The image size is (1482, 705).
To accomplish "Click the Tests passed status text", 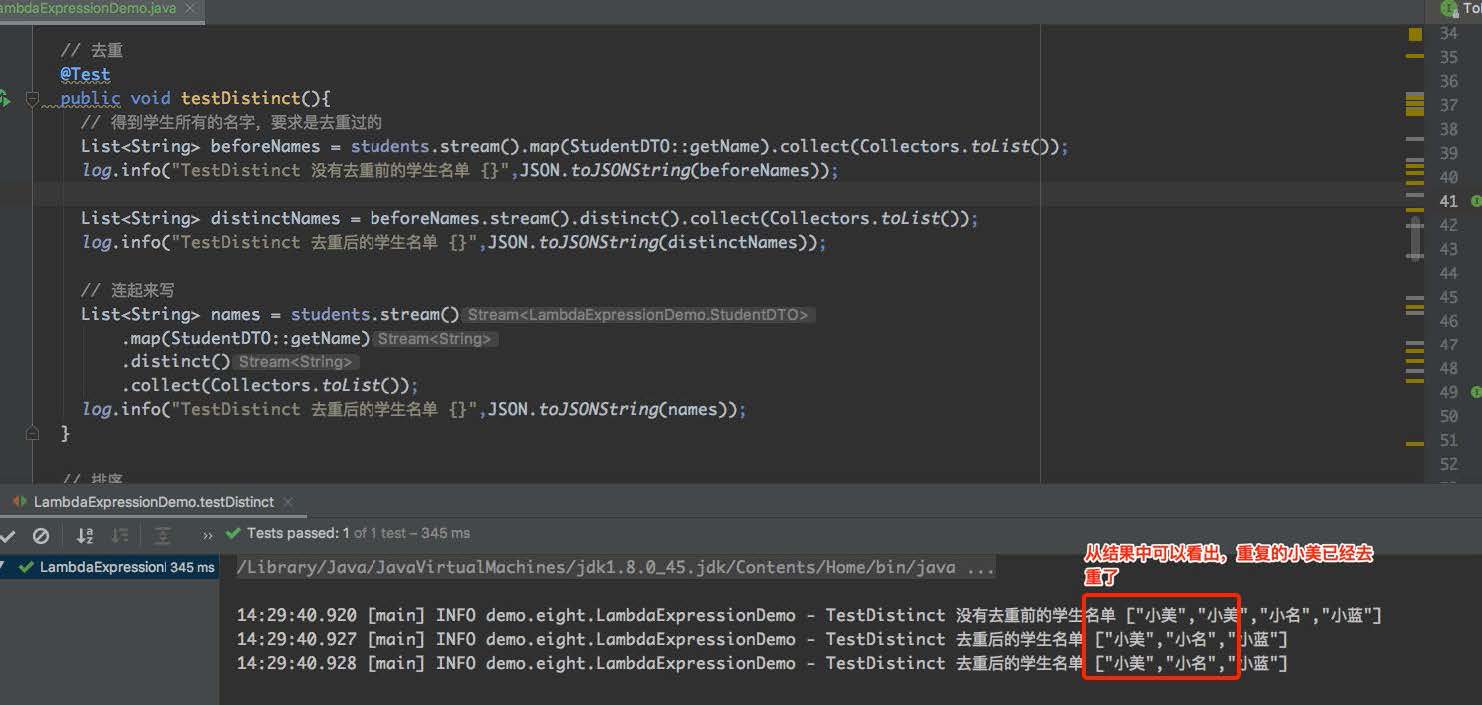I will click(x=358, y=533).
